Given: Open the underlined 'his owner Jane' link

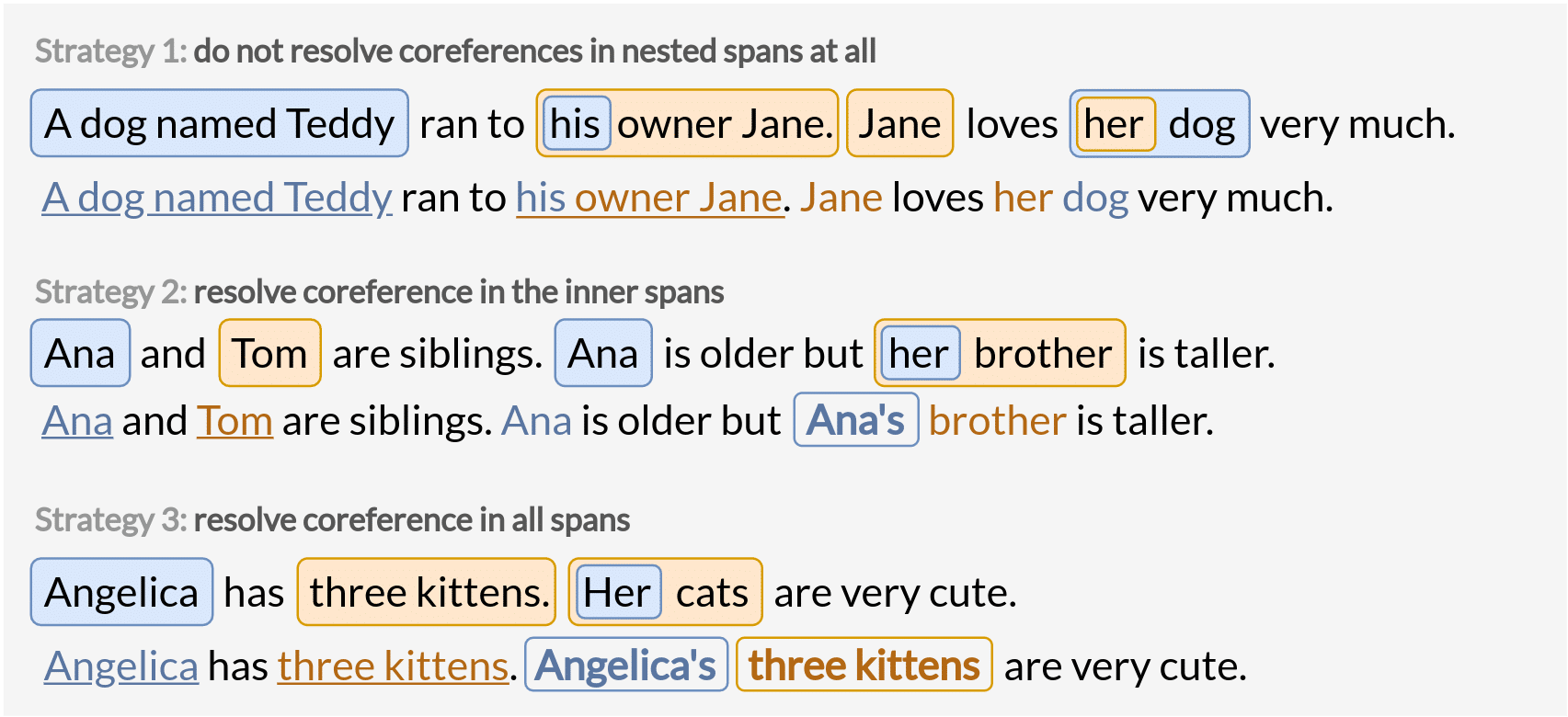Looking at the screenshot, I should (x=649, y=198).
